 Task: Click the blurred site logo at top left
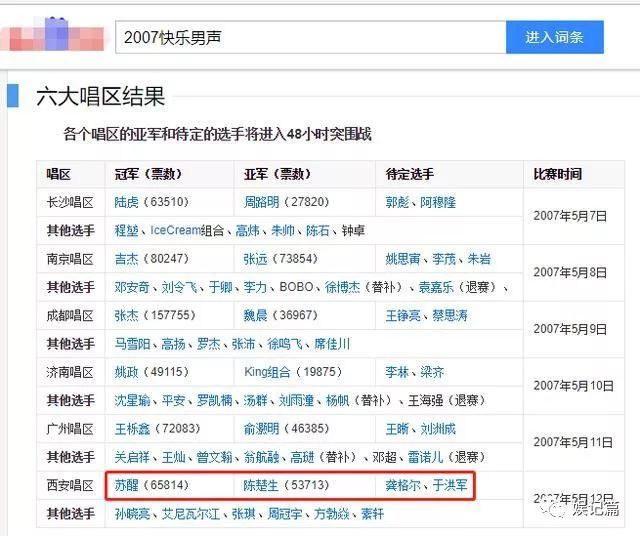[53, 37]
